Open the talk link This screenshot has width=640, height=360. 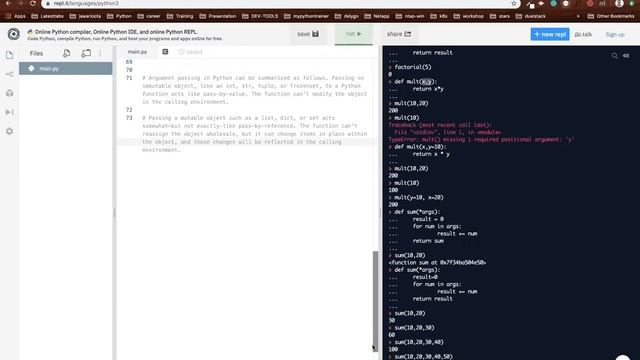(583, 35)
